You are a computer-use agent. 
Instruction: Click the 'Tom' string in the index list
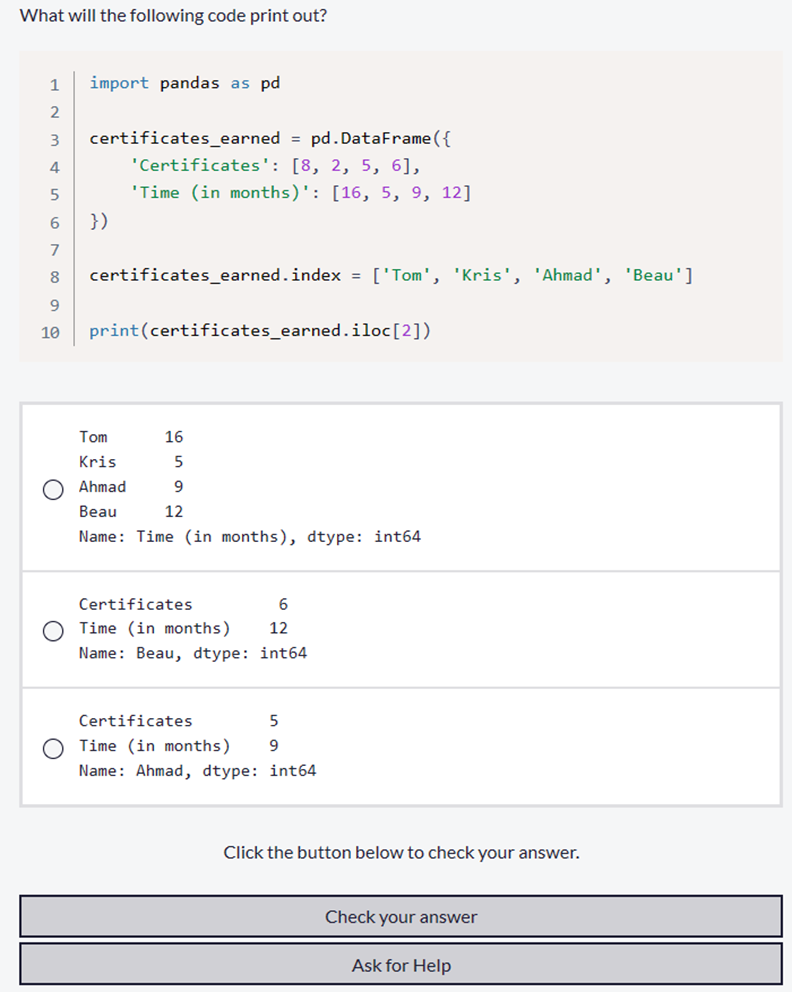coord(407,275)
